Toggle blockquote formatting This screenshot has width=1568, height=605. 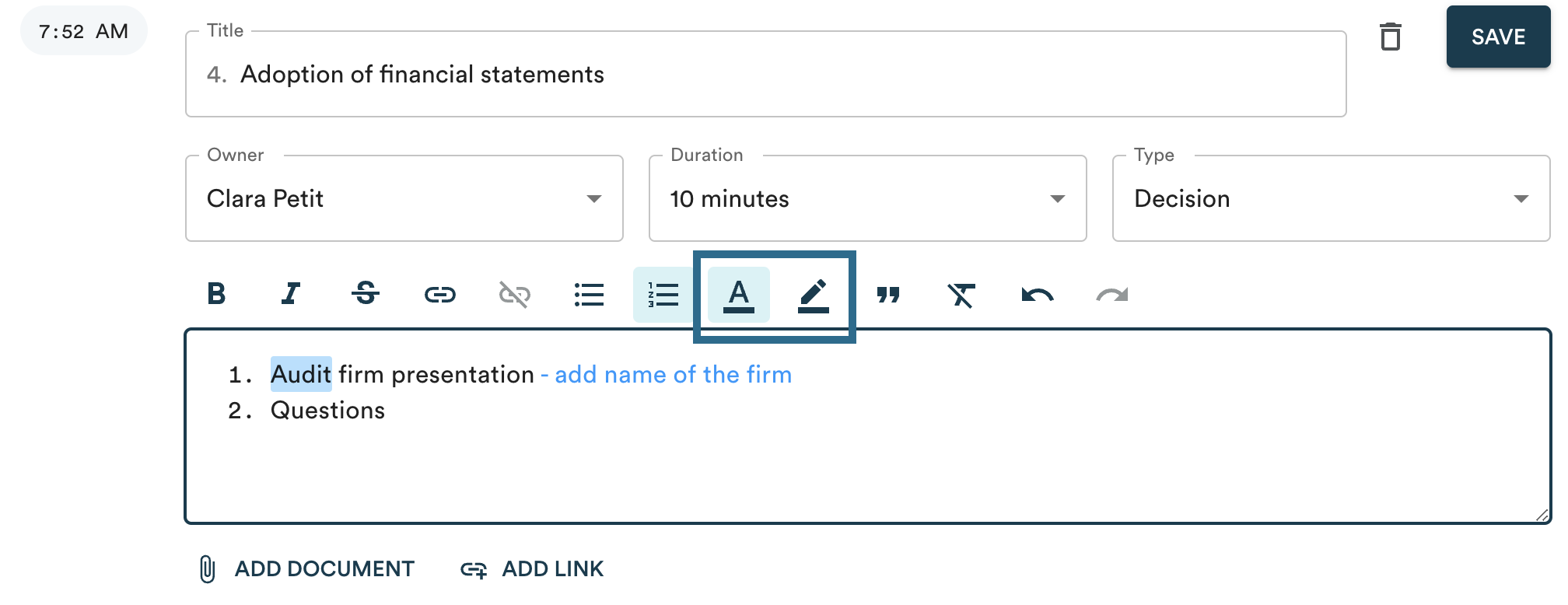point(887,294)
